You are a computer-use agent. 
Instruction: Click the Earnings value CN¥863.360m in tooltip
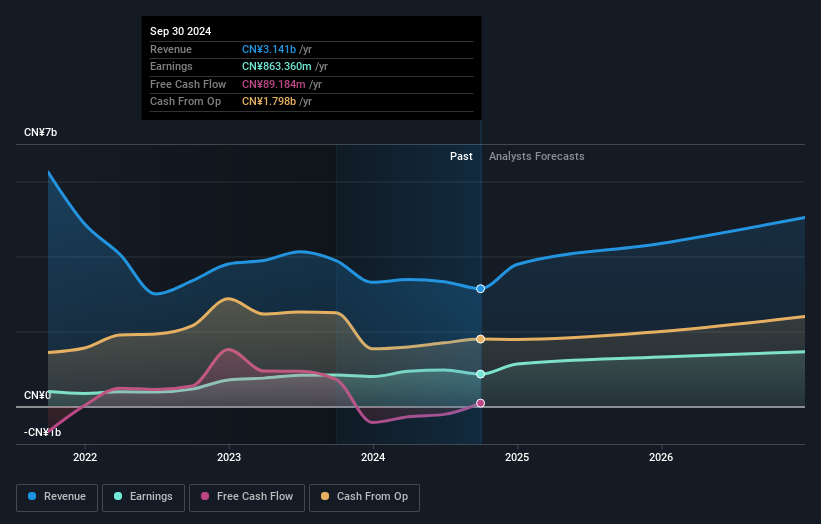[276, 66]
